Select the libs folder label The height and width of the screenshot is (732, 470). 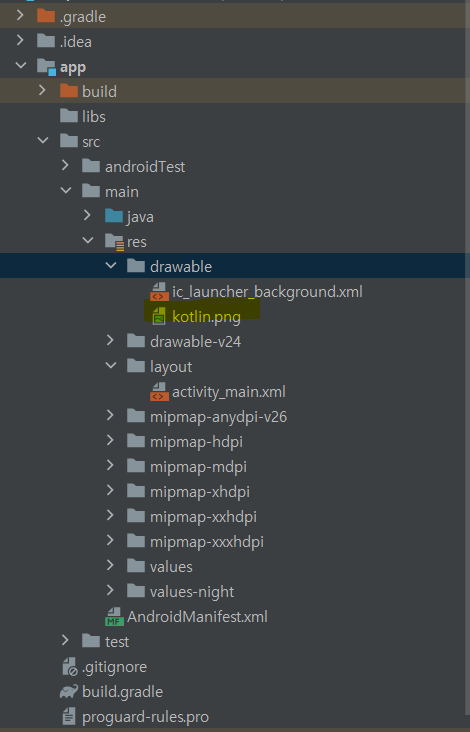click(94, 116)
